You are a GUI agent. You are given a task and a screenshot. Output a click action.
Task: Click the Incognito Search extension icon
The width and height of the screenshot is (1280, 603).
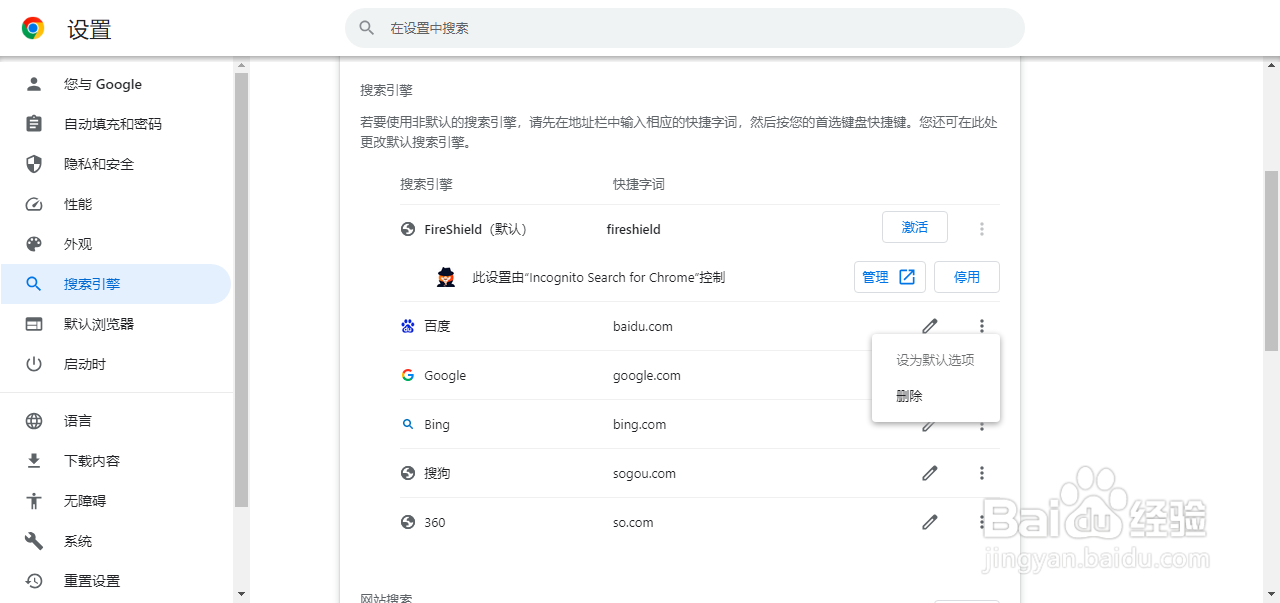click(x=446, y=277)
